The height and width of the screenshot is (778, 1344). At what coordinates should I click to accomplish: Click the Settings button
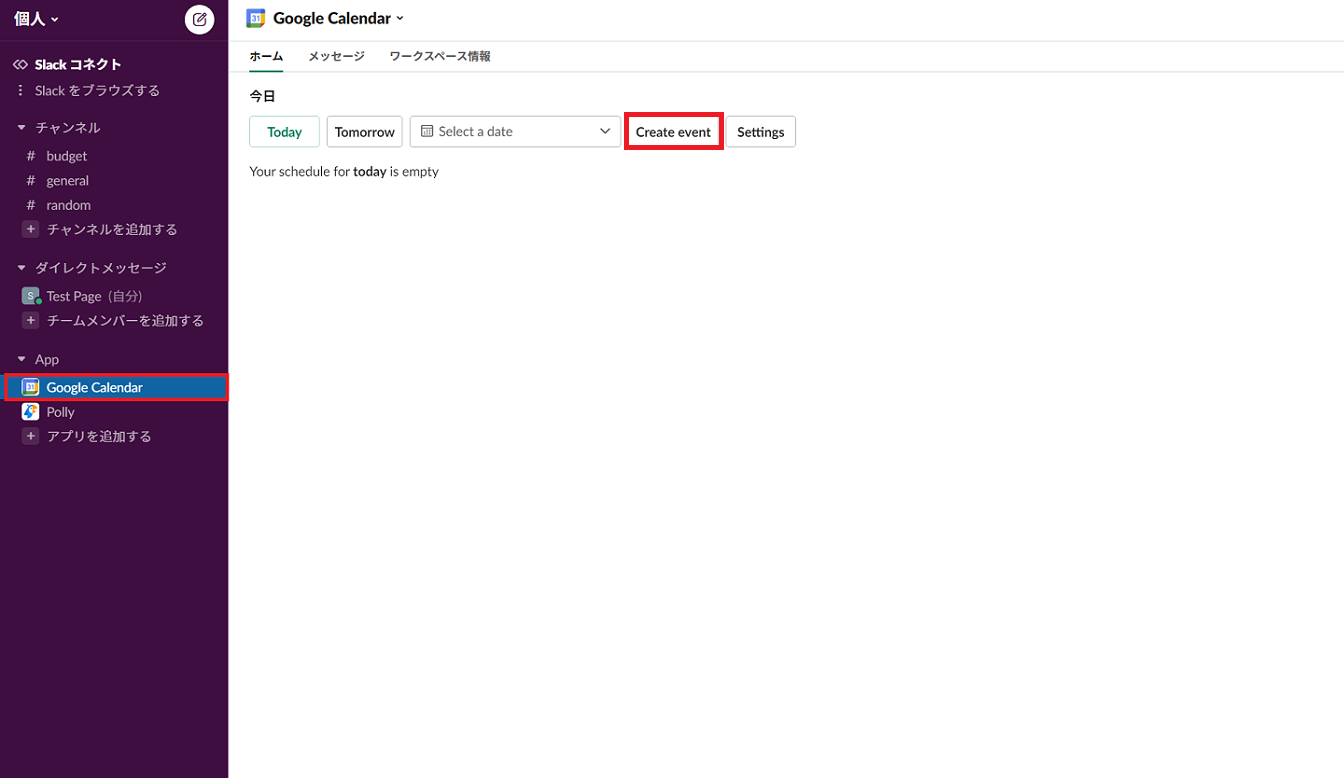(760, 132)
